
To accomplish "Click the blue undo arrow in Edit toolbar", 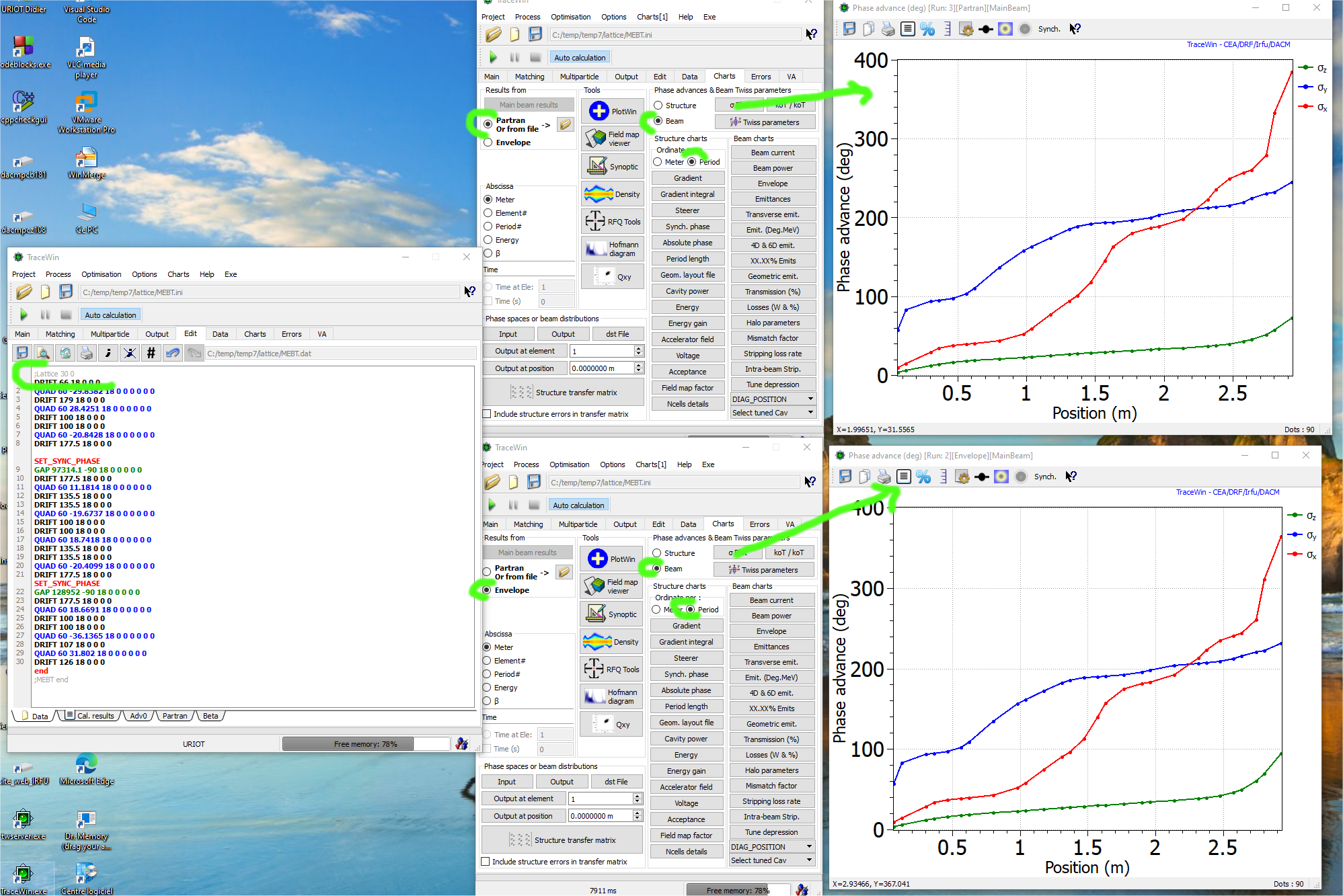I will pos(173,353).
